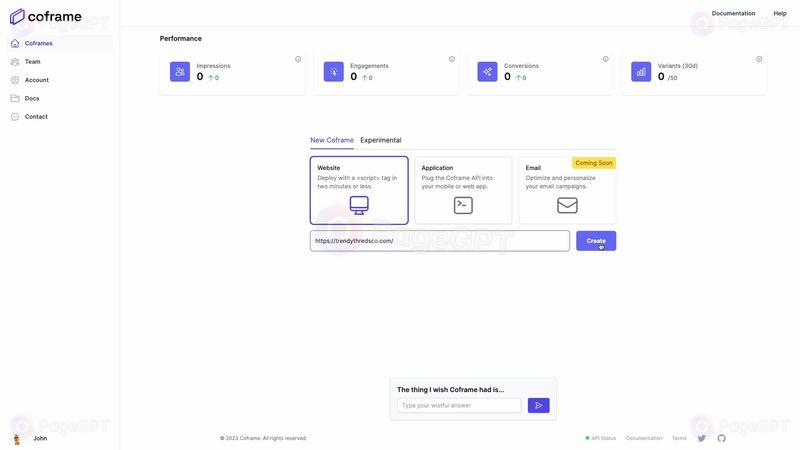Click the Website monitor icon
This screenshot has height=450, width=800.
[x=359, y=206]
